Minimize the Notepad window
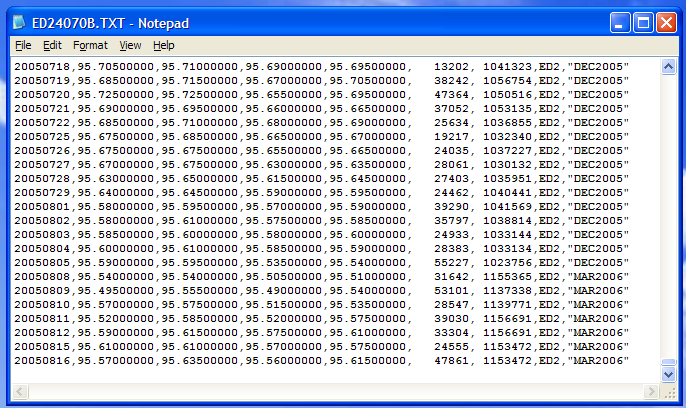This screenshot has width=686, height=408. (x=619, y=22)
